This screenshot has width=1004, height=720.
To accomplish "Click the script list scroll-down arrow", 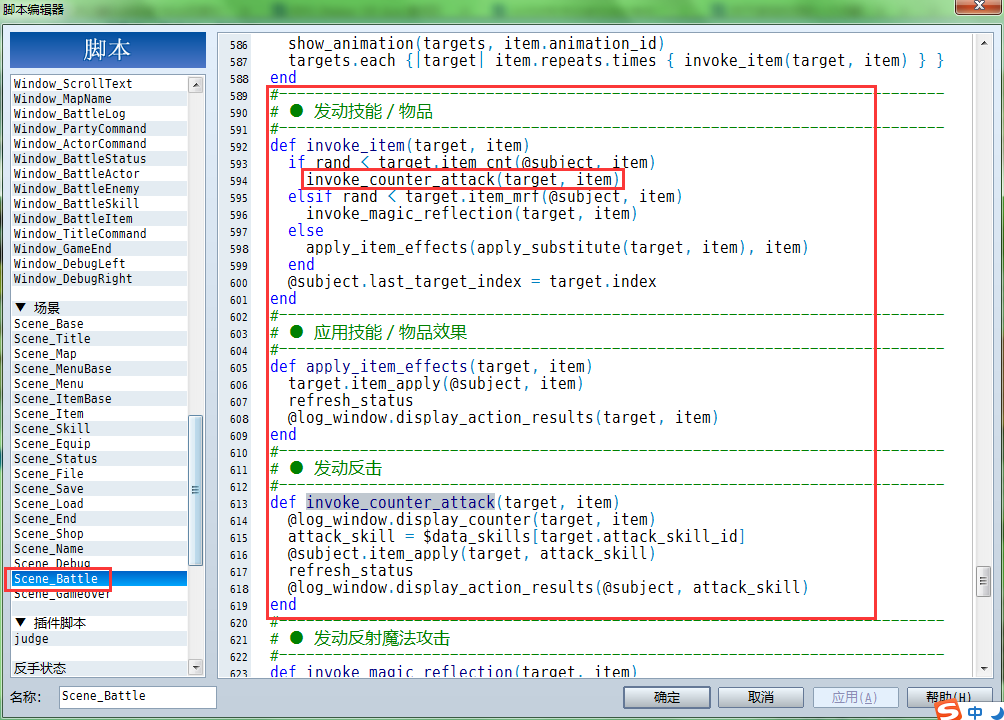I will point(196,667).
